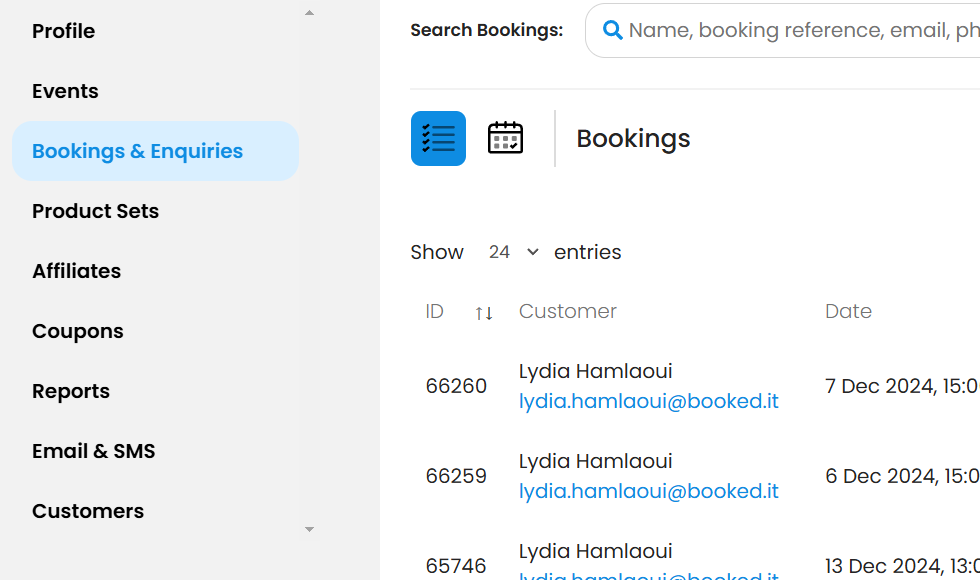The height and width of the screenshot is (580, 980).
Task: Open Product Sets page
Action: (95, 211)
